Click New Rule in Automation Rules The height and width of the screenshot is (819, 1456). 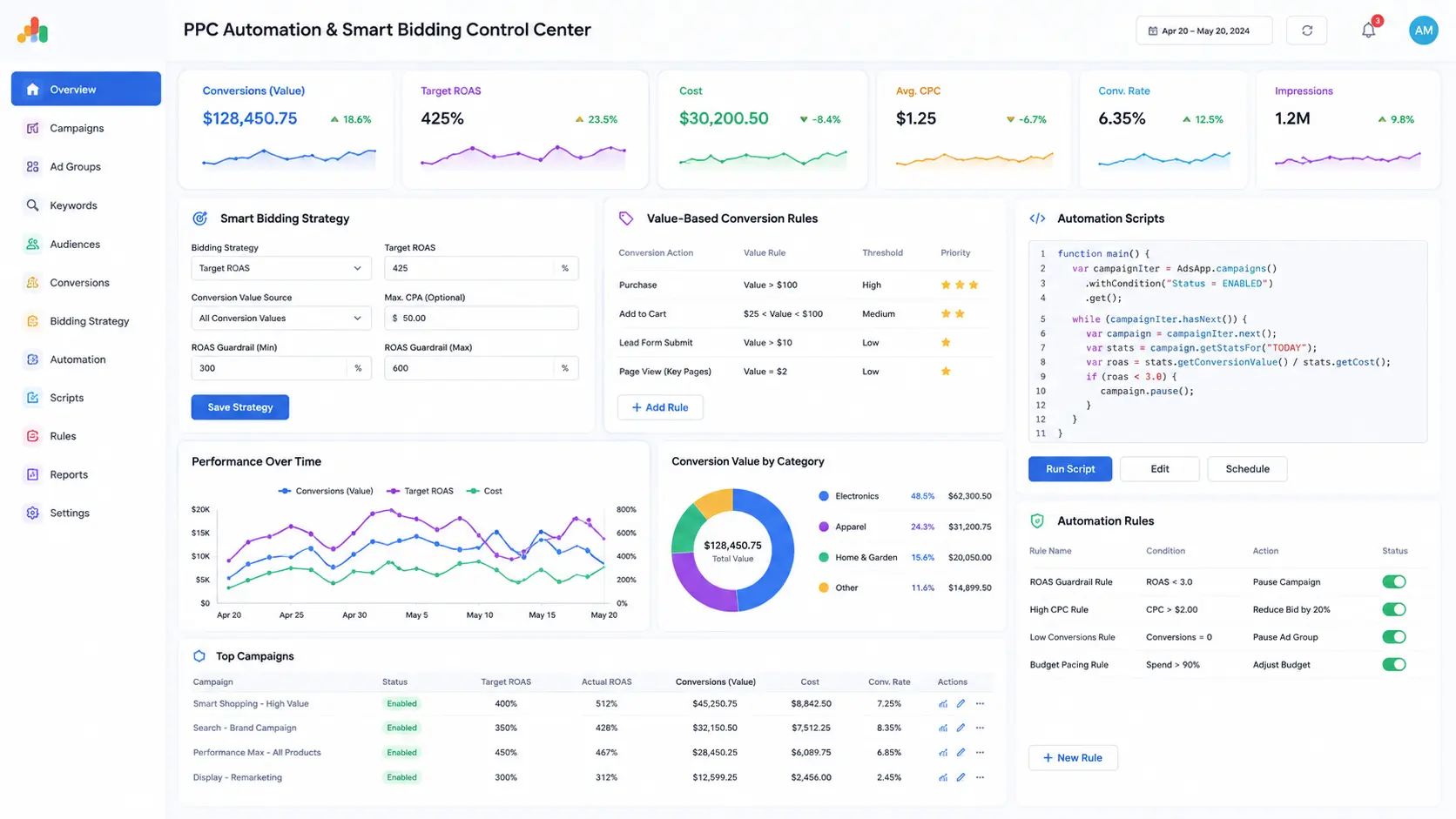[x=1073, y=758]
